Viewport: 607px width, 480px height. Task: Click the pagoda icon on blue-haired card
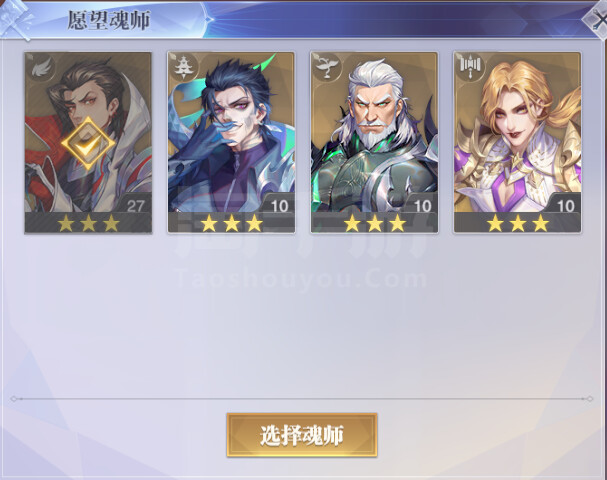coord(184,67)
